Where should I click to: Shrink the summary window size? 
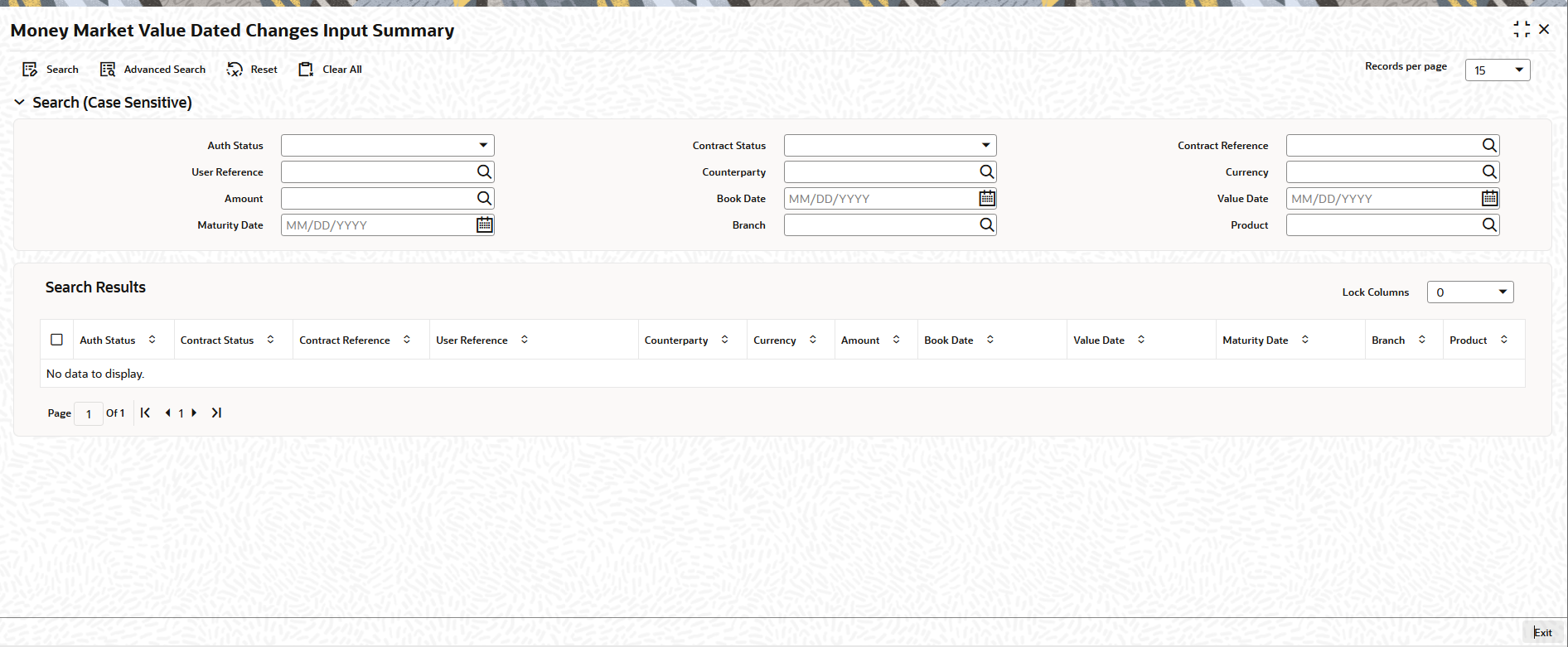[1522, 30]
